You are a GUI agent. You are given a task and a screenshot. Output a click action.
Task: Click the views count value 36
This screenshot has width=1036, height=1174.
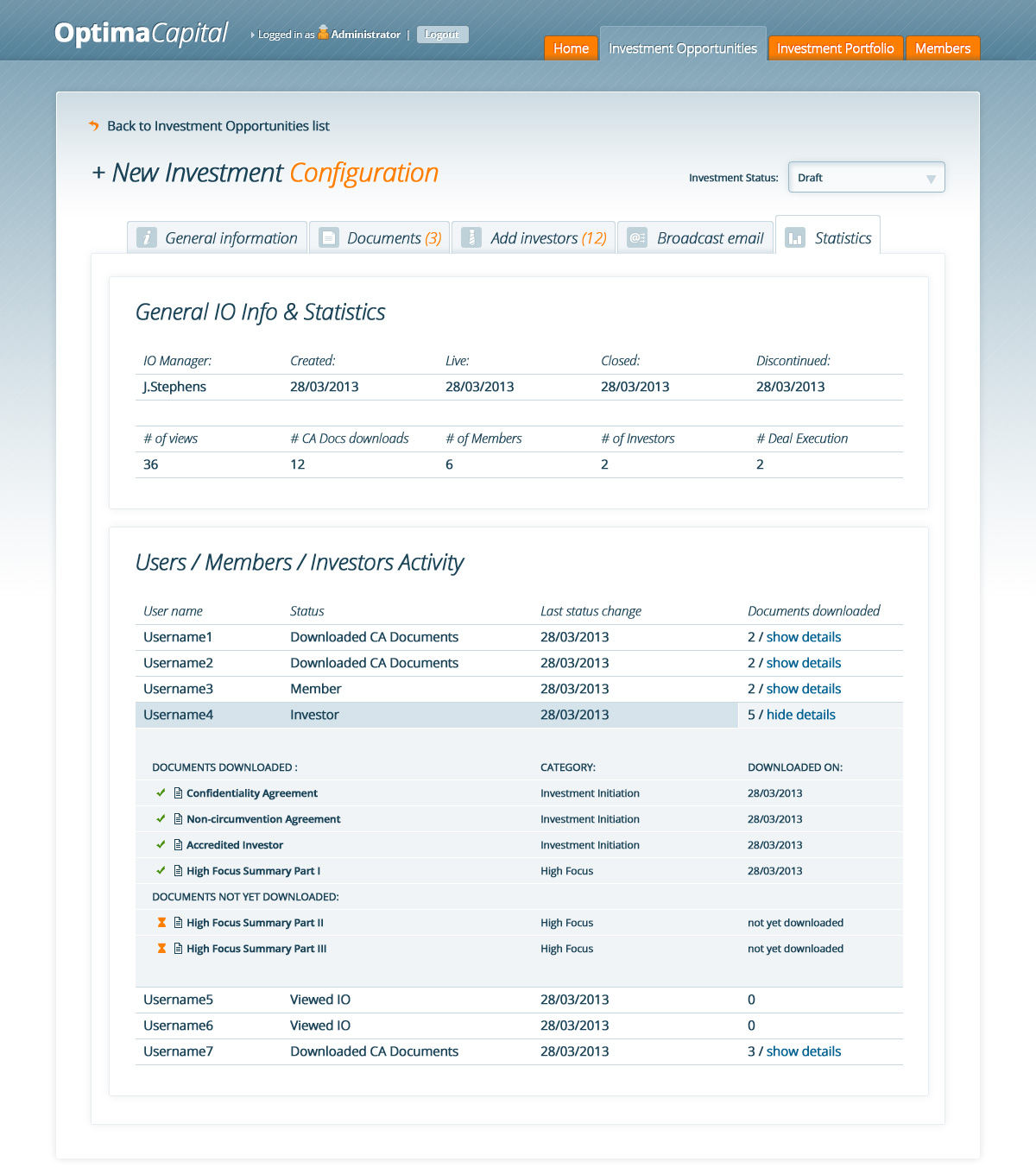point(151,464)
